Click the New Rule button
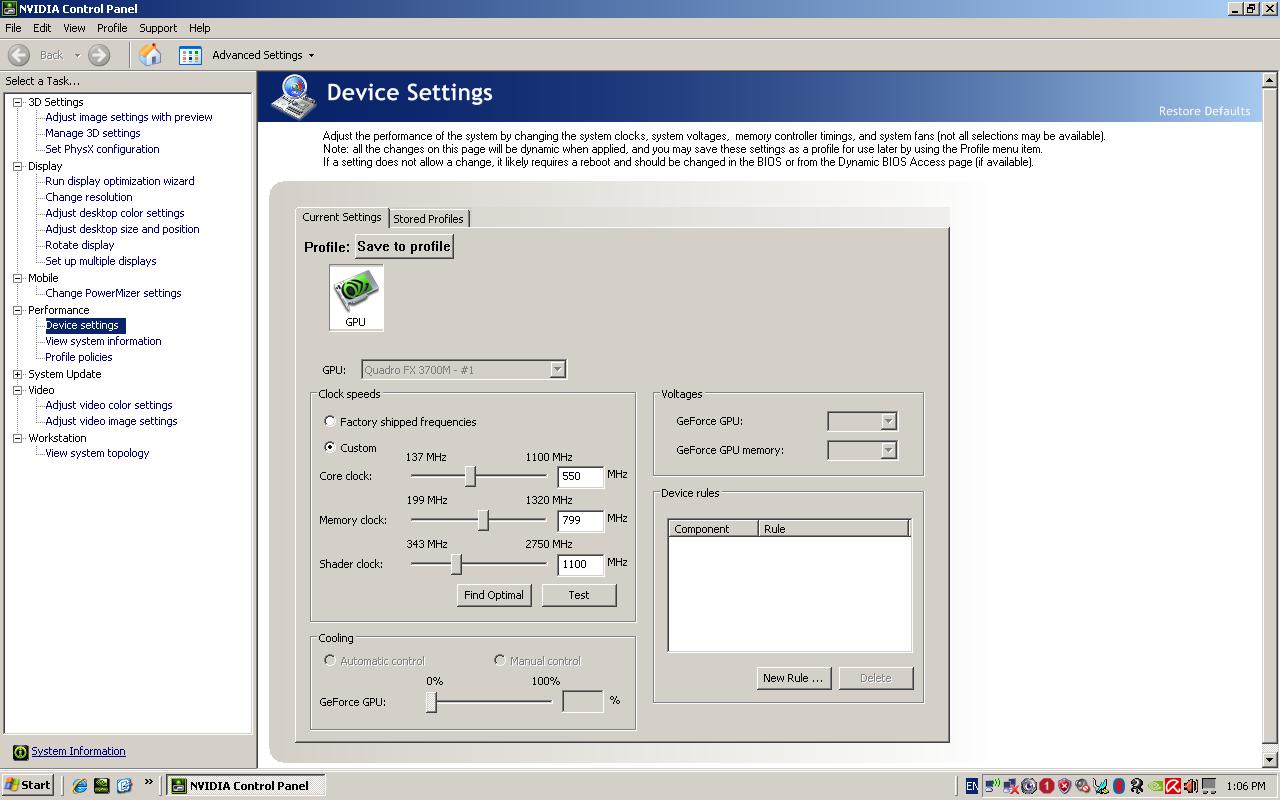This screenshot has height=800, width=1280. click(793, 678)
